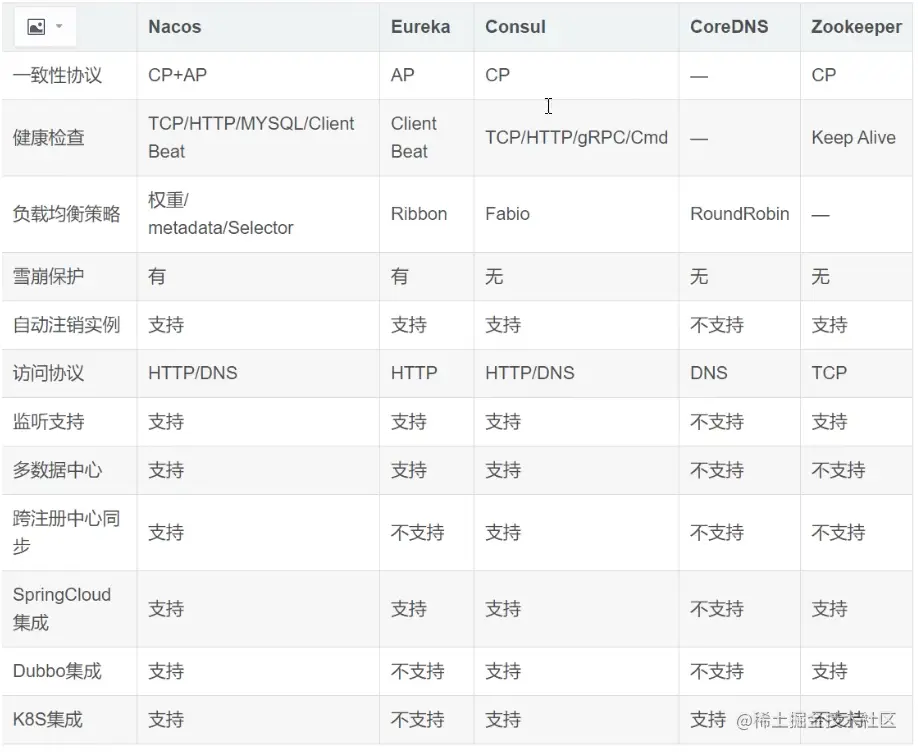918x752 pixels.
Task: Click the 跨注册中心同步 row label
Action: (66, 532)
